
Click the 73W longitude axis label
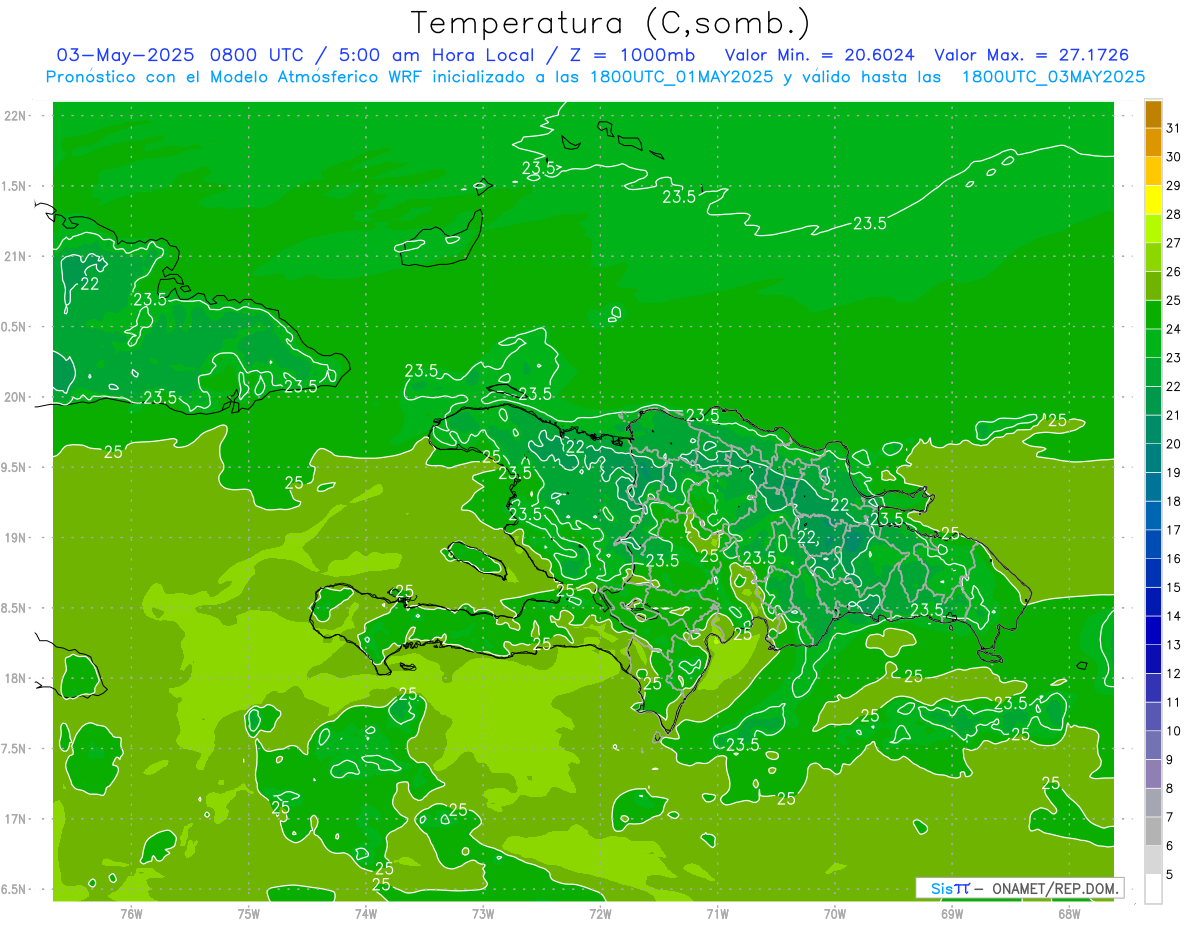[x=483, y=913]
